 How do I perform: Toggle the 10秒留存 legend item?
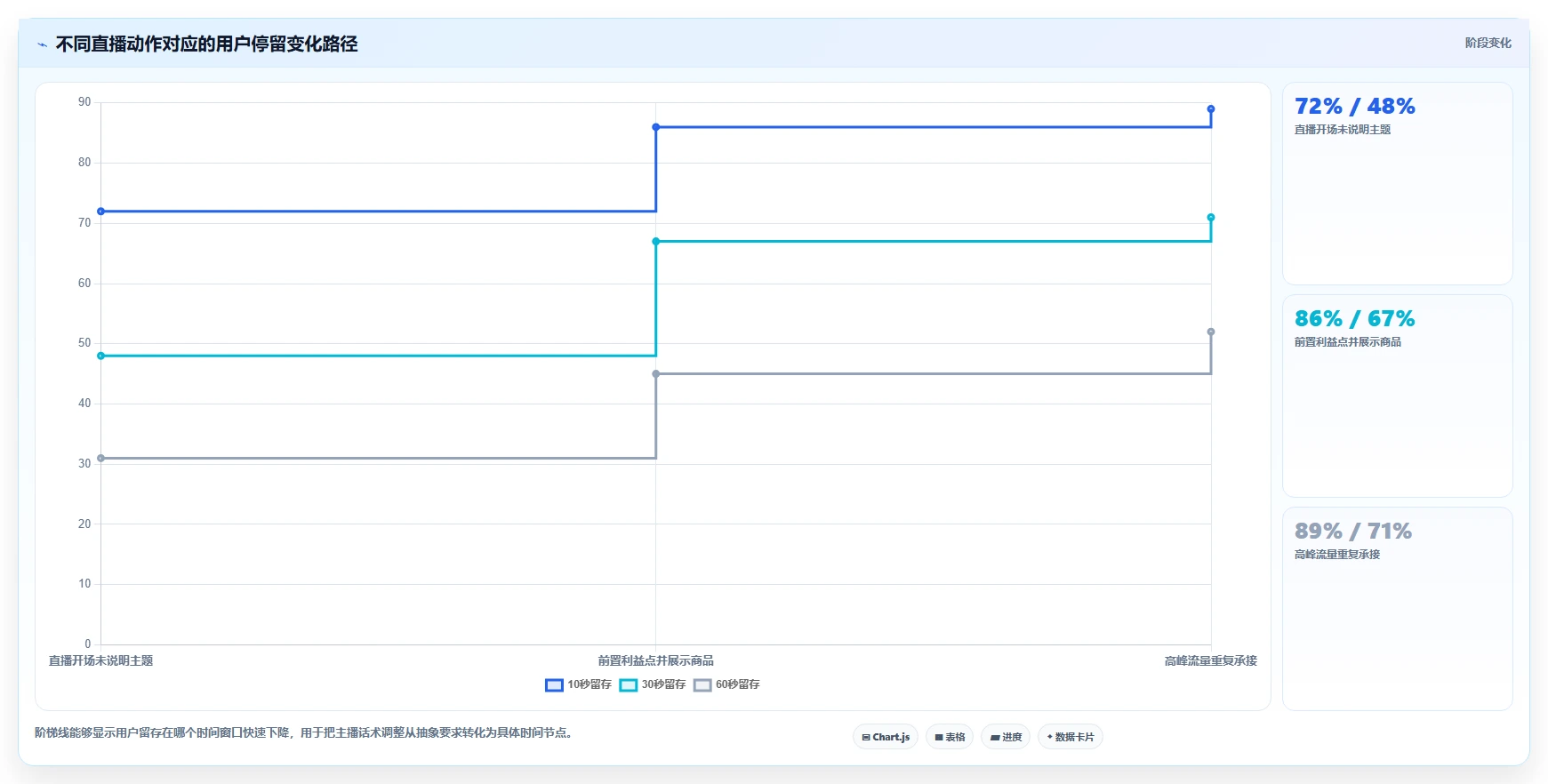(x=578, y=684)
